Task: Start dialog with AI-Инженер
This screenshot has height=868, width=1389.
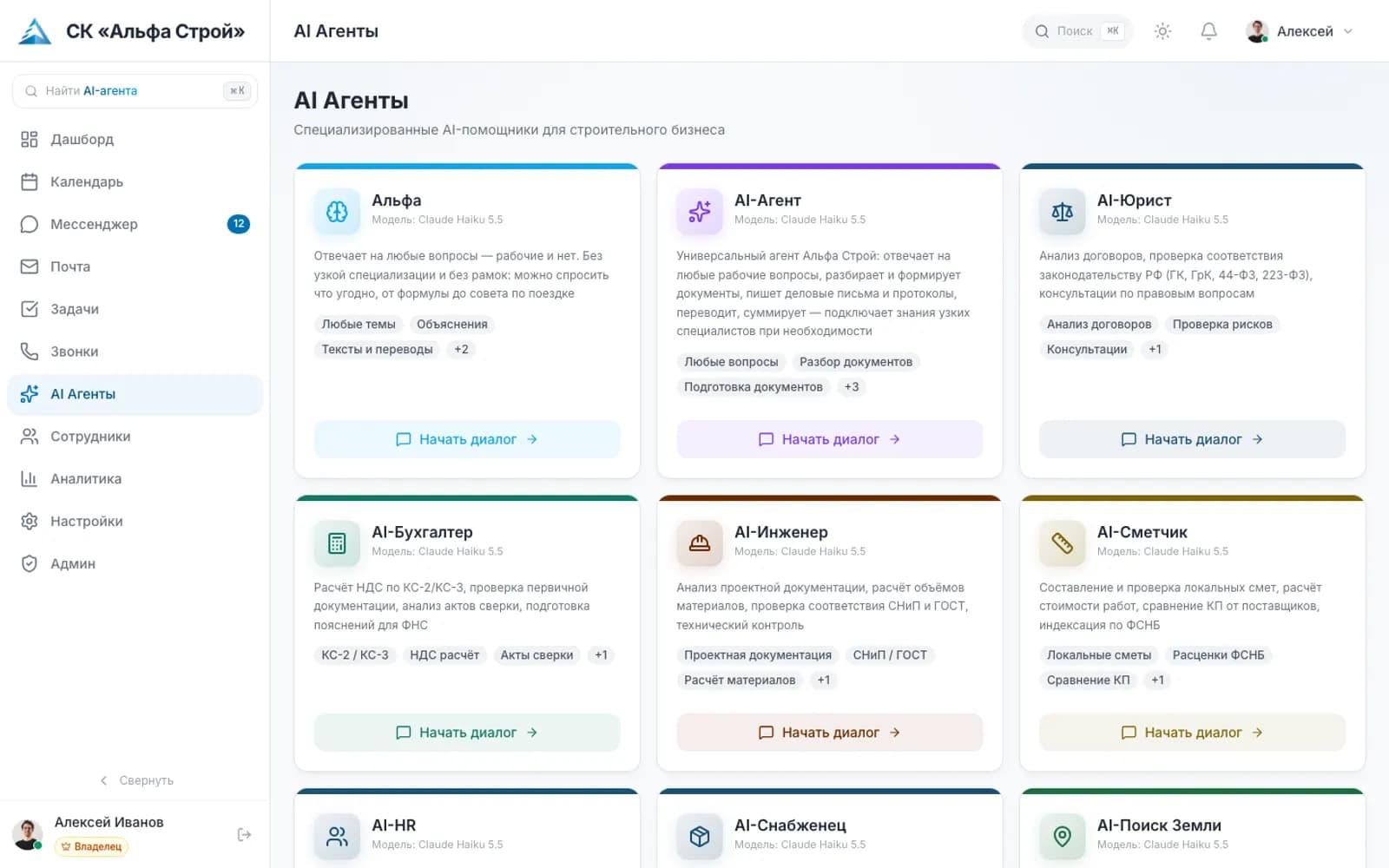Action: (830, 733)
